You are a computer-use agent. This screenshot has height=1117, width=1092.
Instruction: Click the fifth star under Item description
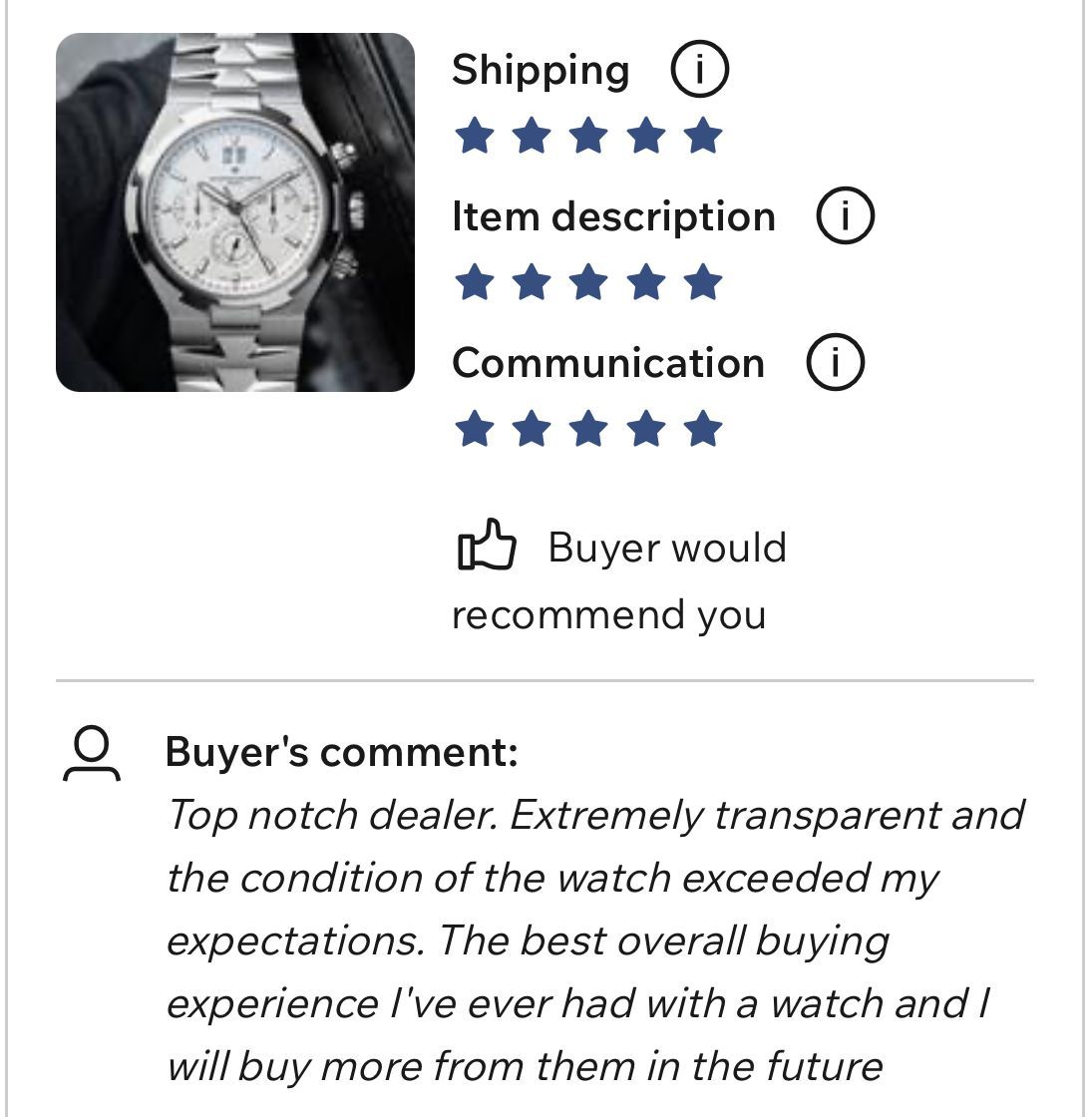click(703, 282)
